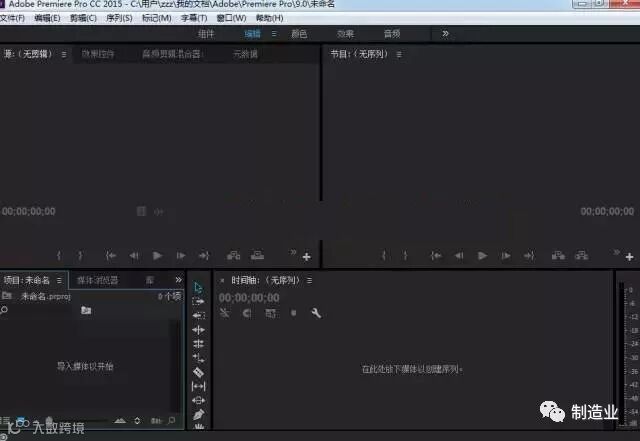Play the Program monitor sequence

[482, 256]
